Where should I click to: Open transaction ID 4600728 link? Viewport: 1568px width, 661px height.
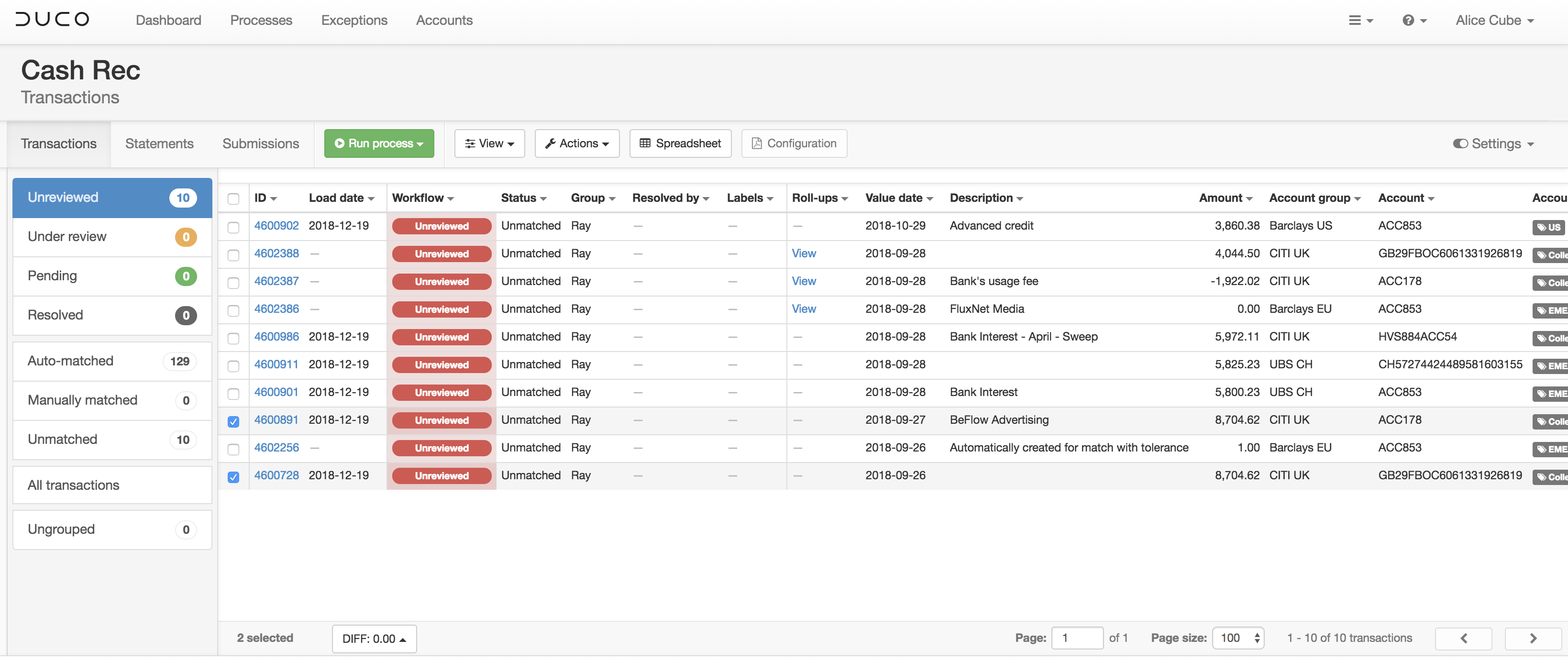276,476
